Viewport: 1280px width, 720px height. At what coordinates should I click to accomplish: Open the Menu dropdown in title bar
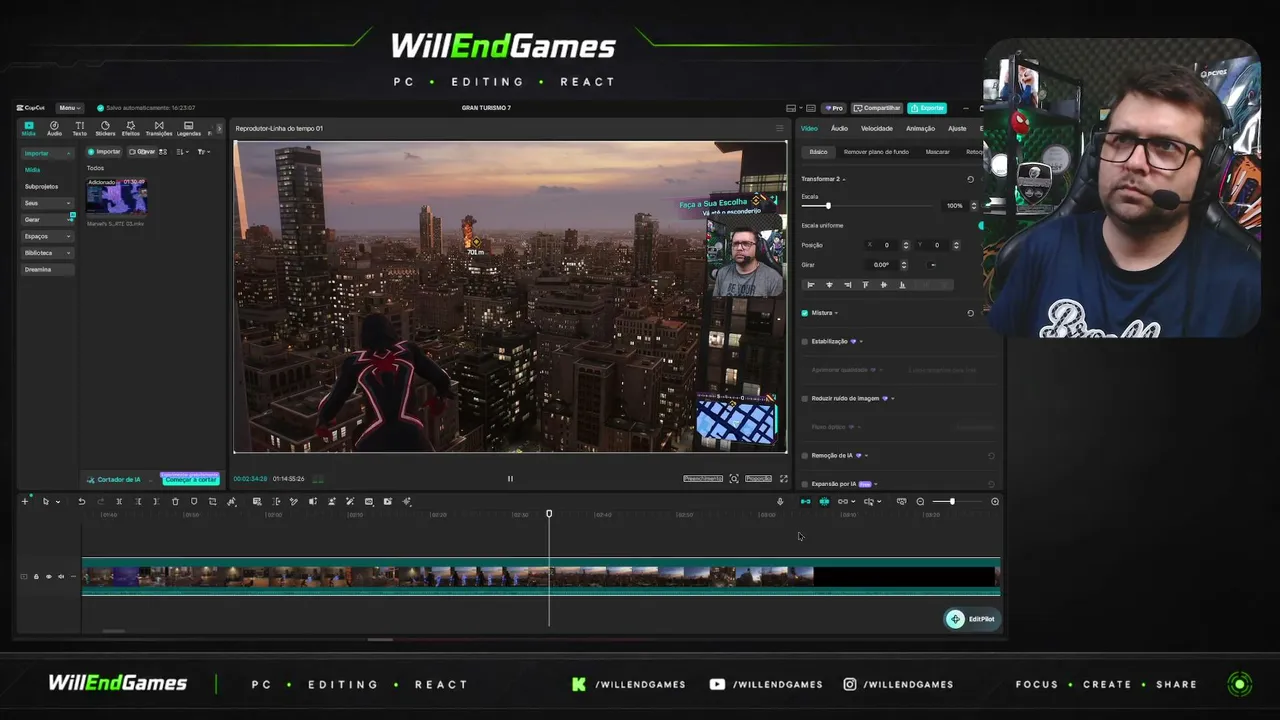69,108
